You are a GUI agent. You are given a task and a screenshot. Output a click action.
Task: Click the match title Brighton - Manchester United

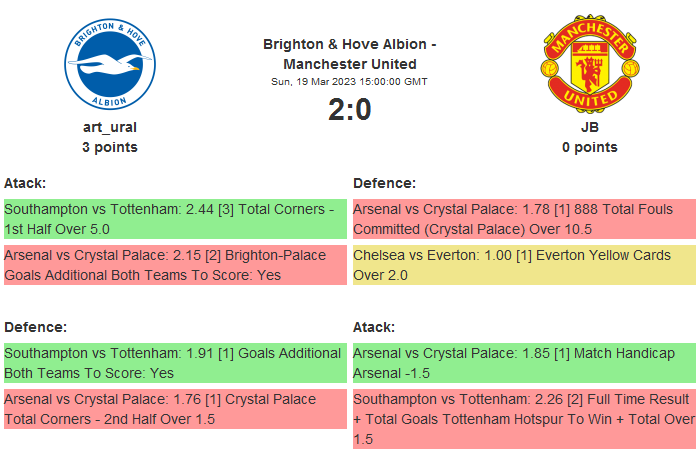[x=349, y=54]
